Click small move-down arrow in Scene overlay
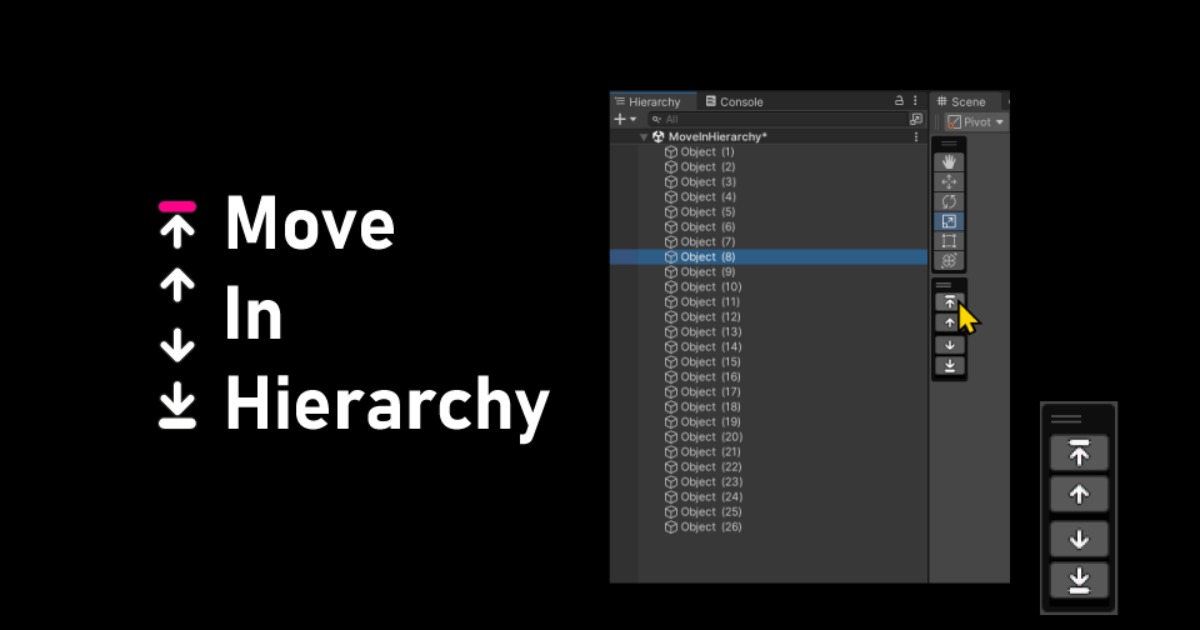 [x=949, y=345]
